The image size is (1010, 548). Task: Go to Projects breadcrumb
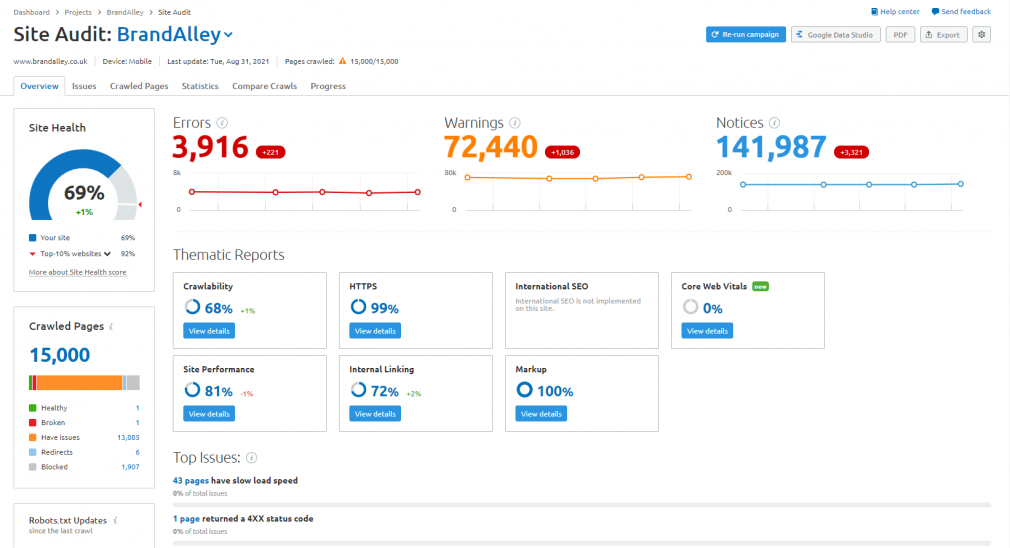click(78, 12)
